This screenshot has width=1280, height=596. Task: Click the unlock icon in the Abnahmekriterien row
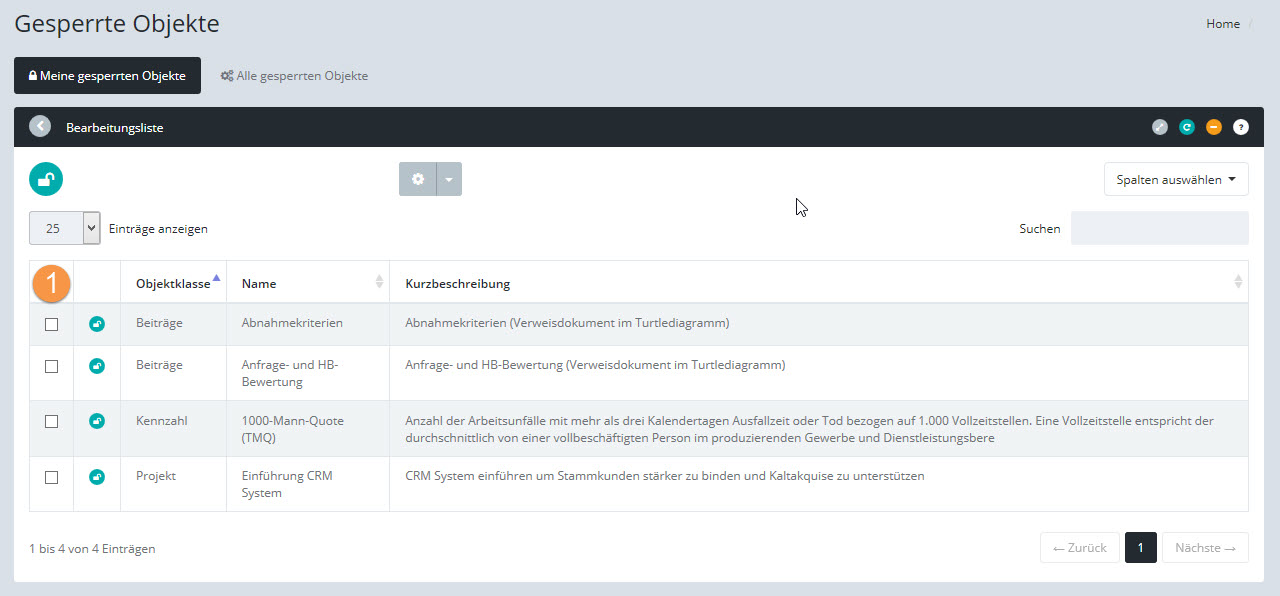pos(97,324)
